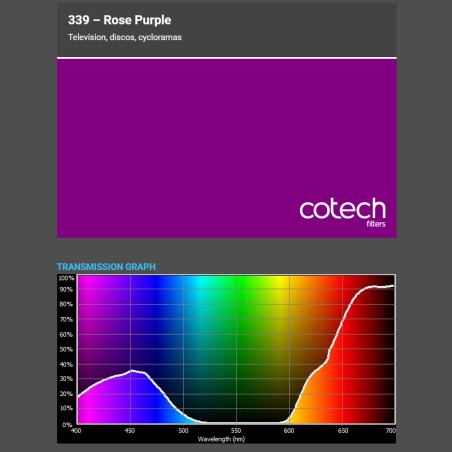
Task: Click the '50%' y-axis label
Action: [66, 349]
